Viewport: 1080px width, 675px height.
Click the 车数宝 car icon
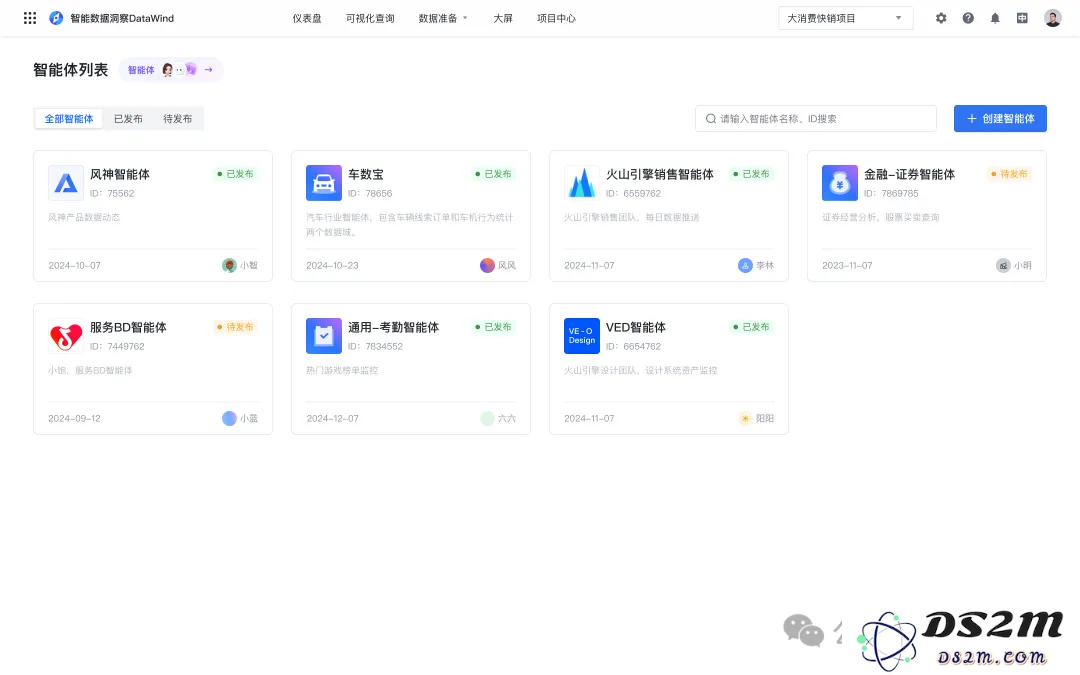(x=324, y=183)
